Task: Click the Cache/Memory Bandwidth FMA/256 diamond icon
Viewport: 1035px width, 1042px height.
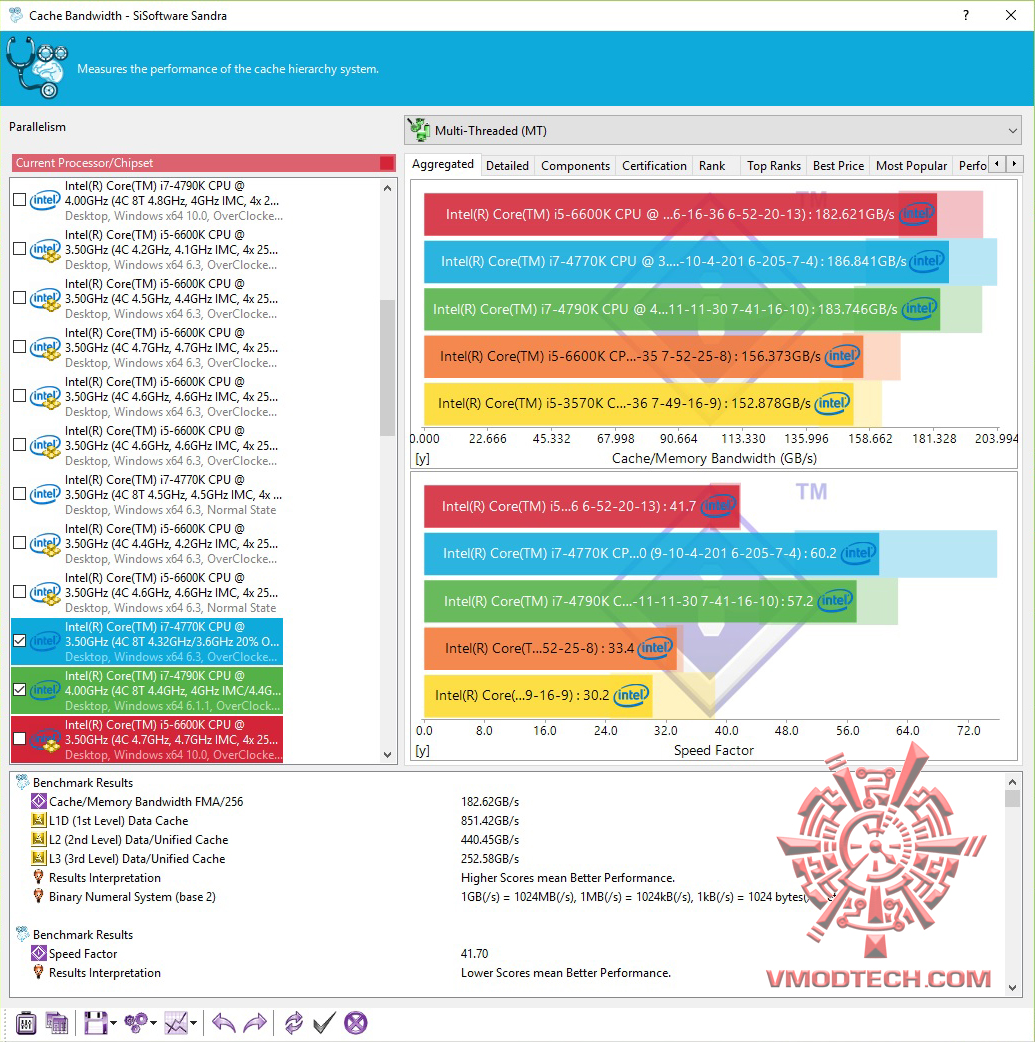Action: tap(39, 801)
